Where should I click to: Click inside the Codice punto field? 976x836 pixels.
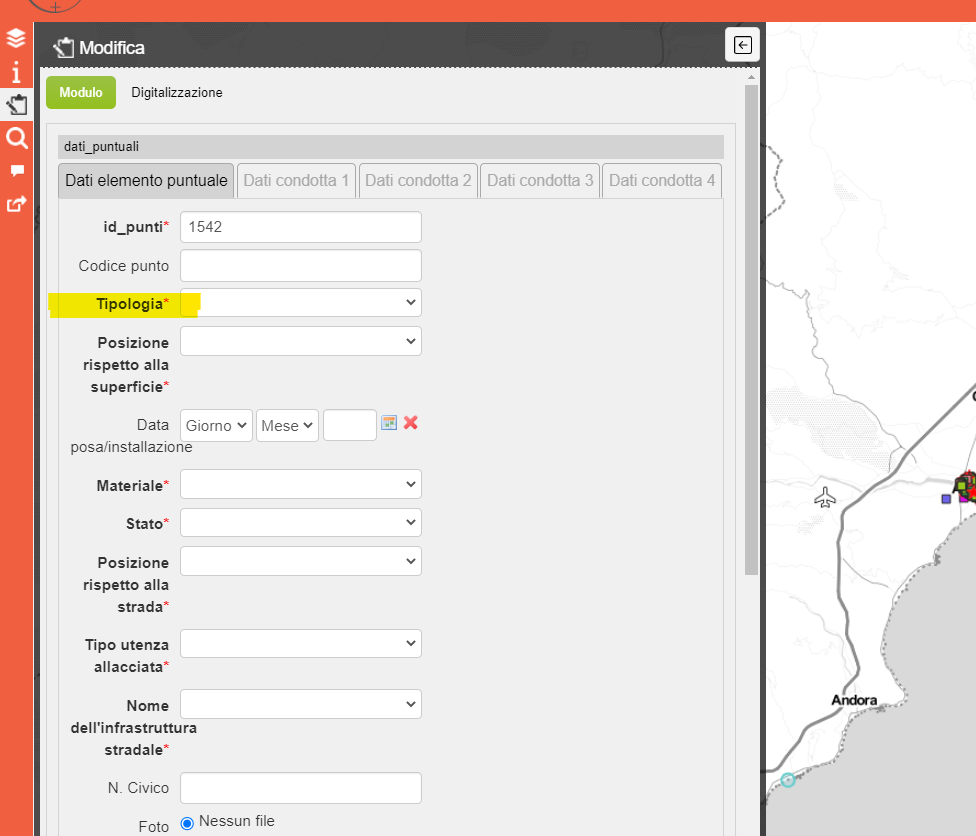pyautogui.click(x=300, y=265)
